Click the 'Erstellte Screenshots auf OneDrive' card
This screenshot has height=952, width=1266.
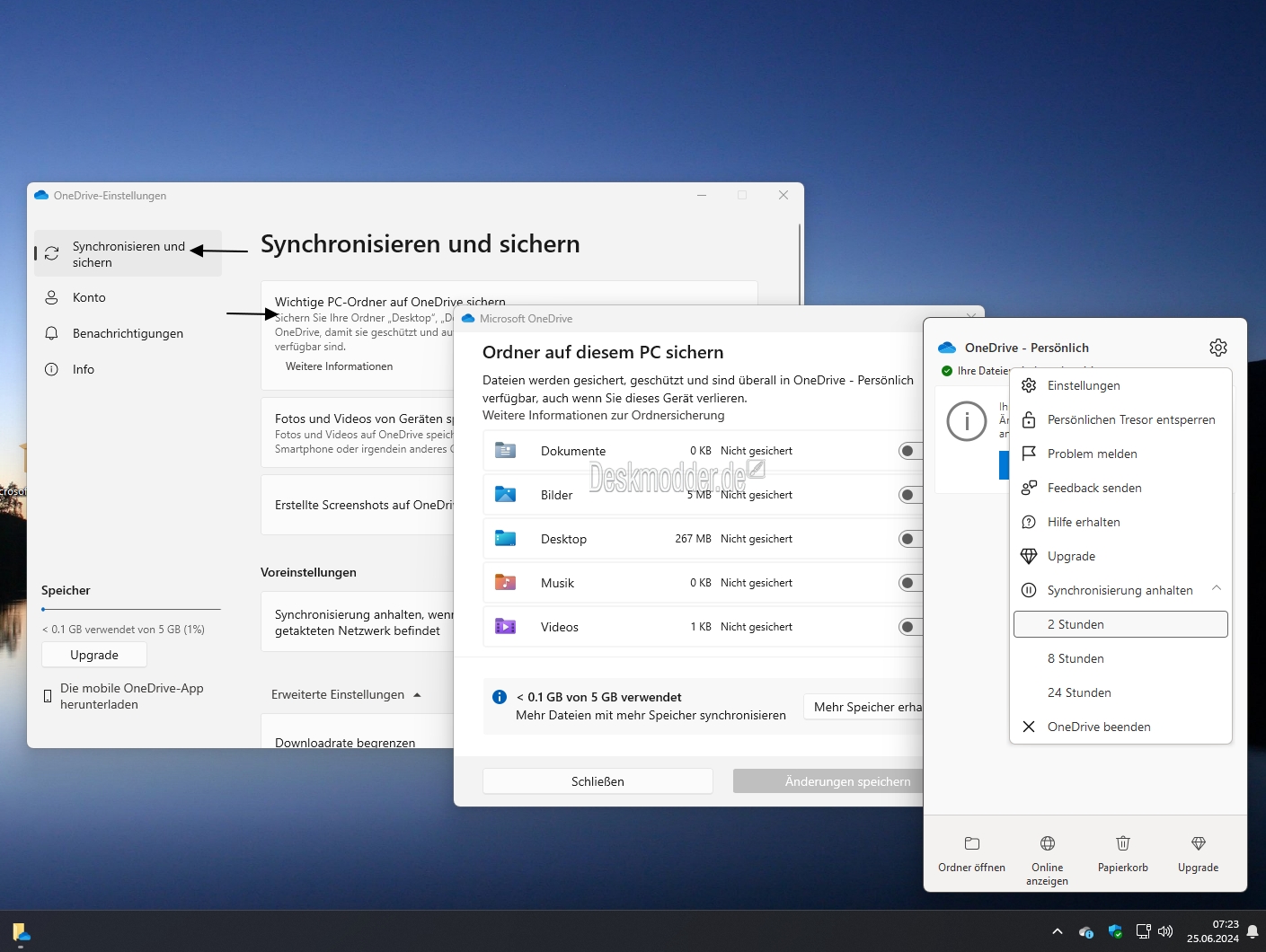point(357,505)
